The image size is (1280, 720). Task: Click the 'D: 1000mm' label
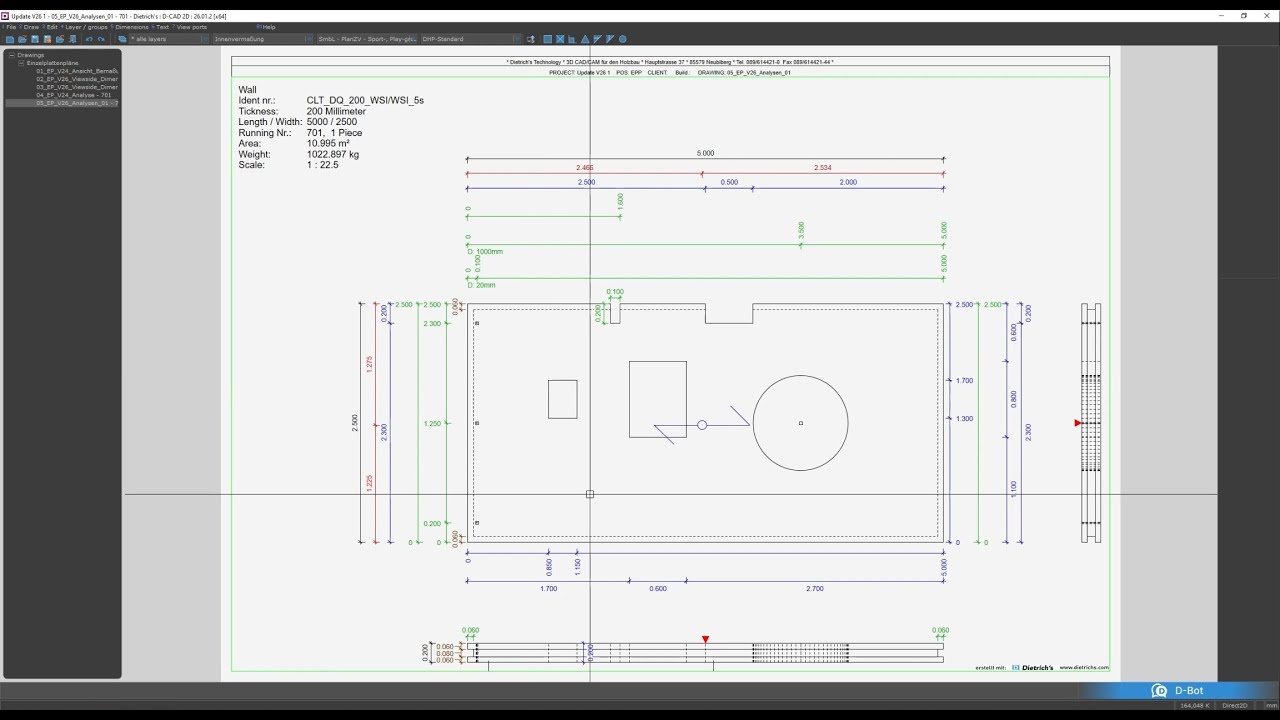[x=485, y=251]
